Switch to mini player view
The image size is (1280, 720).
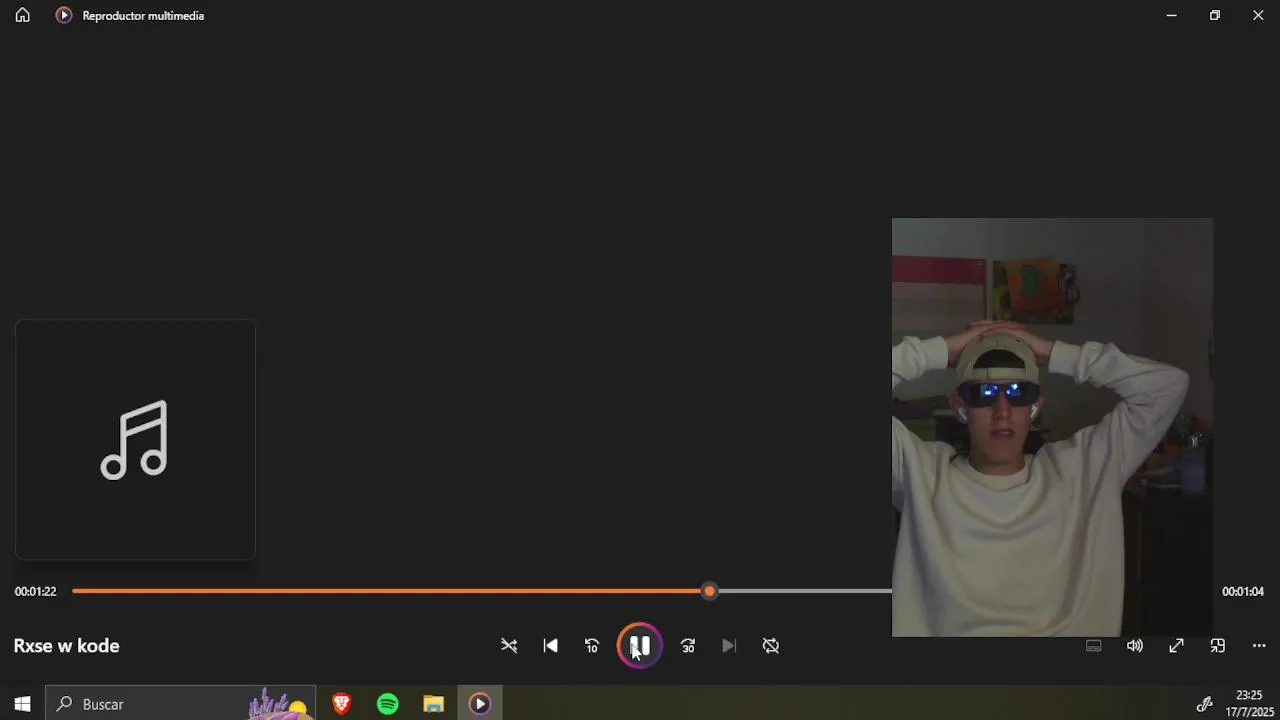coord(1218,646)
